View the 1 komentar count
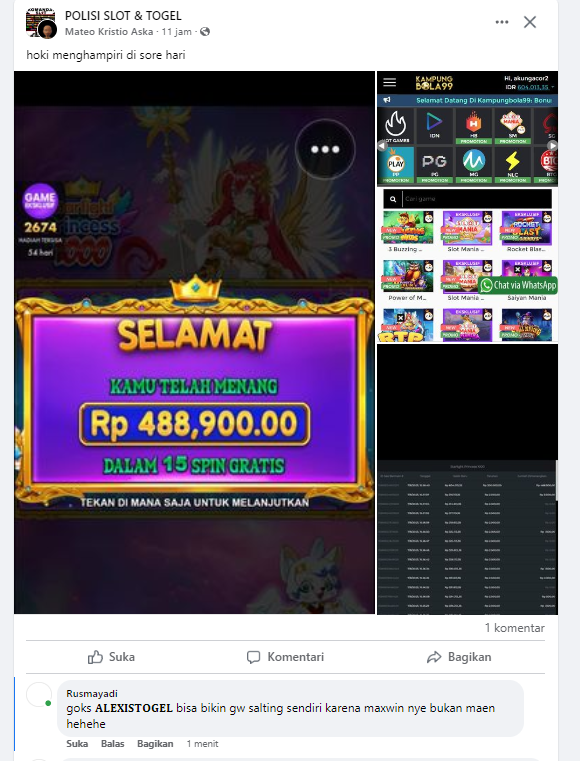580x761 pixels. (x=514, y=628)
